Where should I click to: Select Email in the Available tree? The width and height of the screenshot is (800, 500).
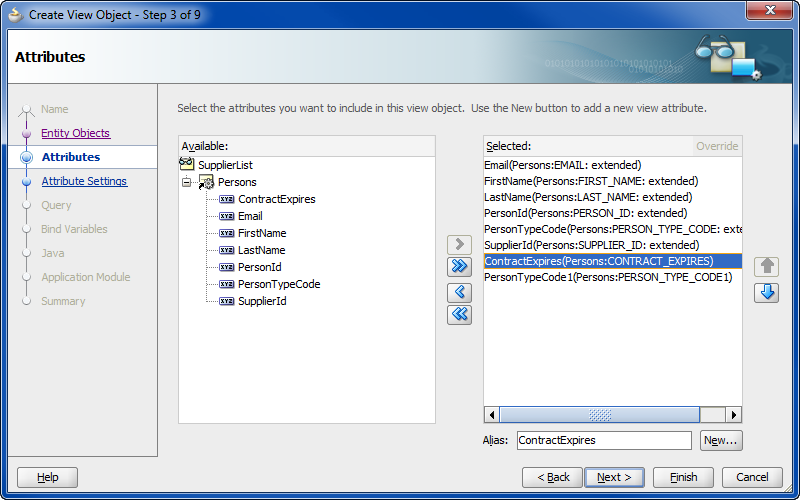pos(250,216)
